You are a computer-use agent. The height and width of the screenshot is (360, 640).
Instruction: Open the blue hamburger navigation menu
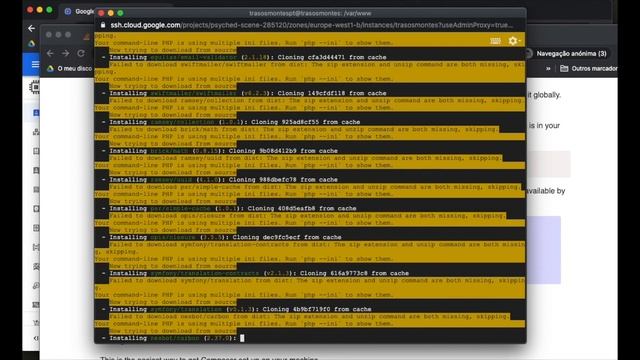(x=35, y=64)
